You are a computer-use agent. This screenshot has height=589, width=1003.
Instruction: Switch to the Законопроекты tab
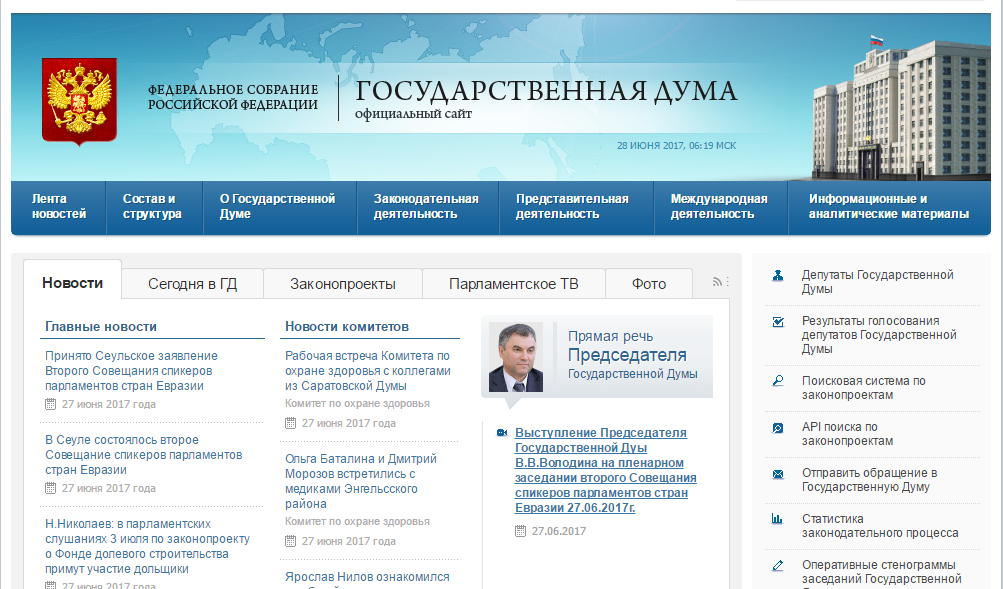pos(343,284)
